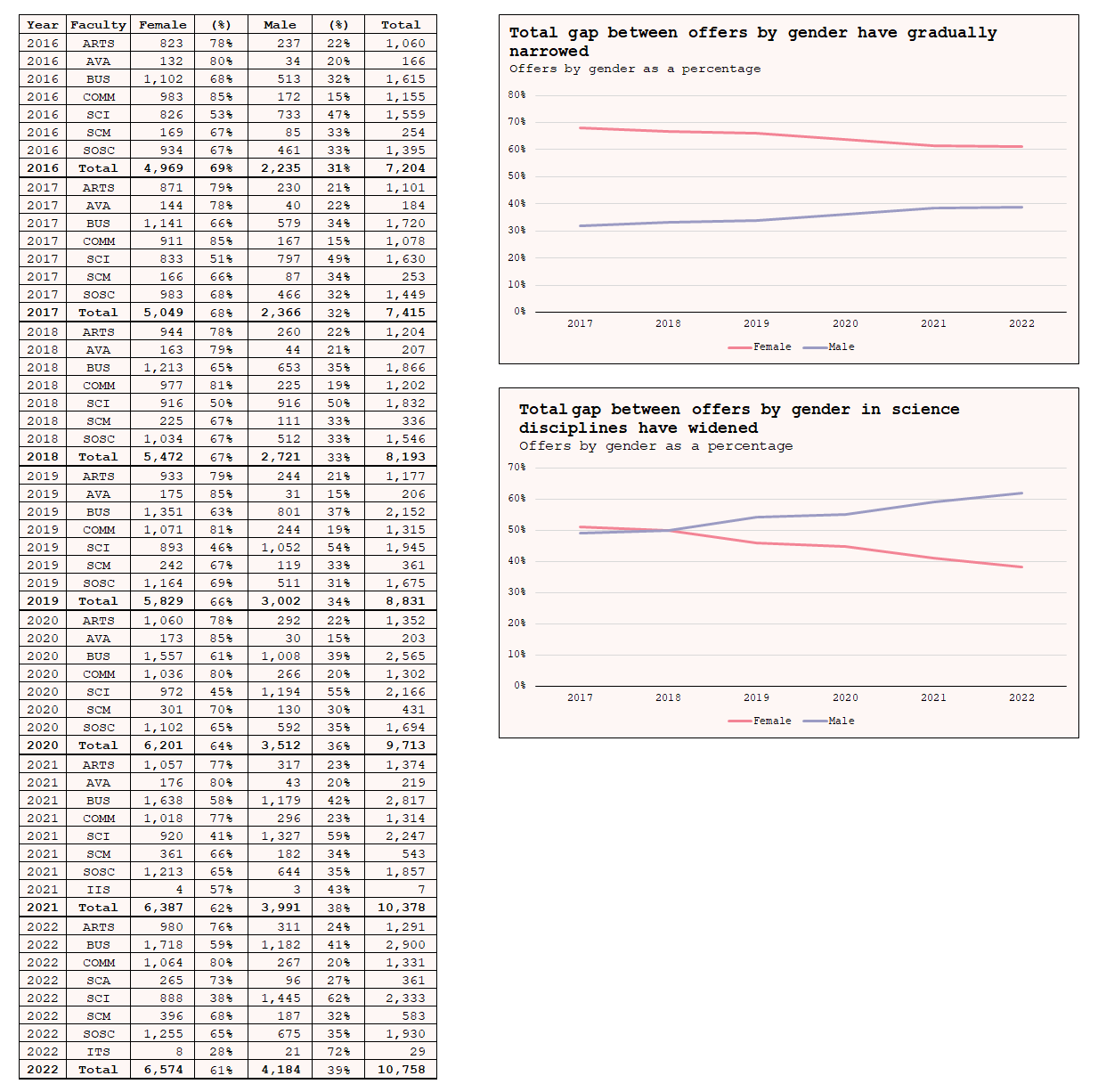The width and height of the screenshot is (1098, 1092).
Task: Click the 1,945 SCI total cell
Action: pos(401,548)
